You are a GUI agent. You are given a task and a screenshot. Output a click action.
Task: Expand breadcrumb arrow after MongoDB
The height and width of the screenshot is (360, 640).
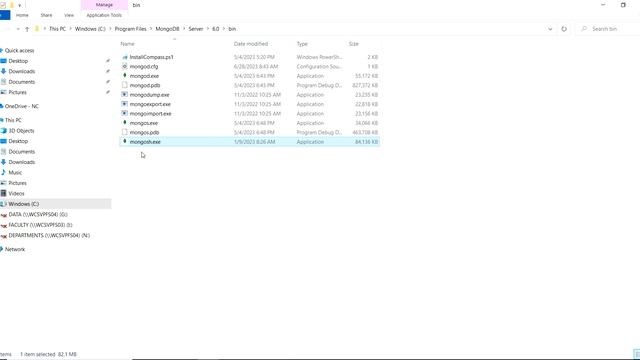[184, 29]
